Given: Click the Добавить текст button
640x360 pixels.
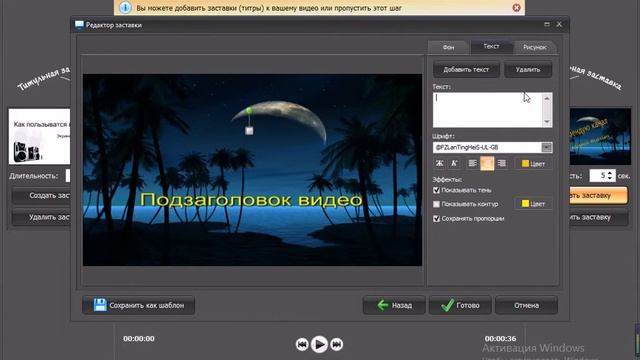Looking at the screenshot, I should tap(466, 69).
